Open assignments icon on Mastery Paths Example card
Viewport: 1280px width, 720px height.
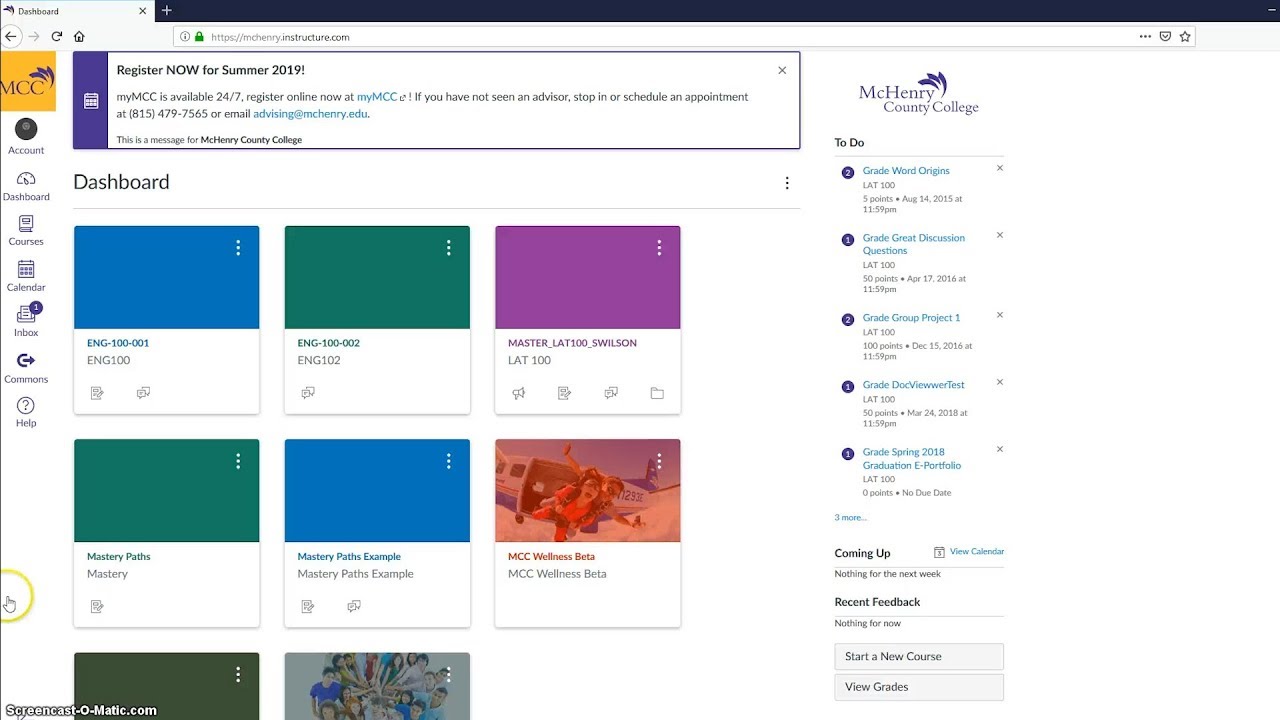tap(308, 606)
